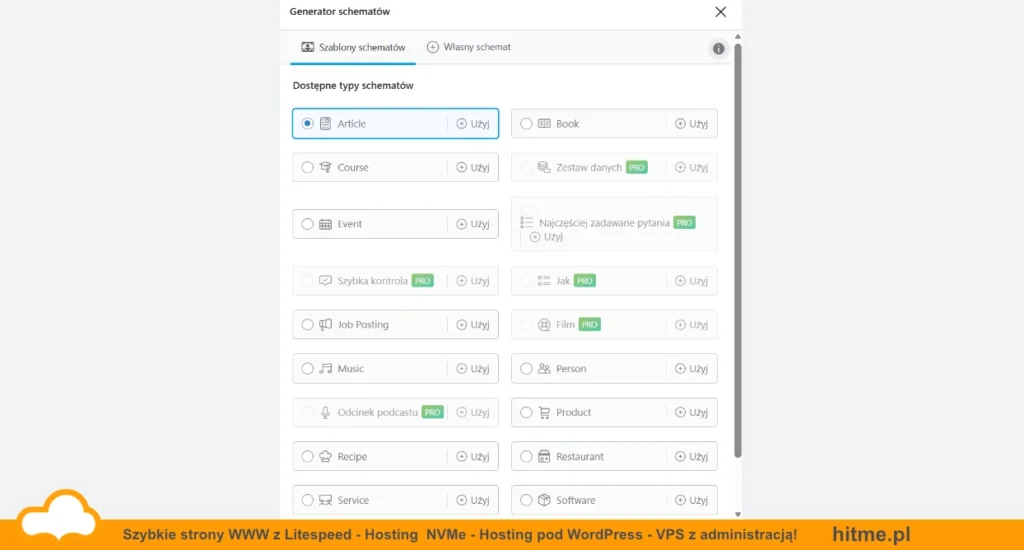
Task: Click the Software box icon
Action: click(x=544, y=500)
